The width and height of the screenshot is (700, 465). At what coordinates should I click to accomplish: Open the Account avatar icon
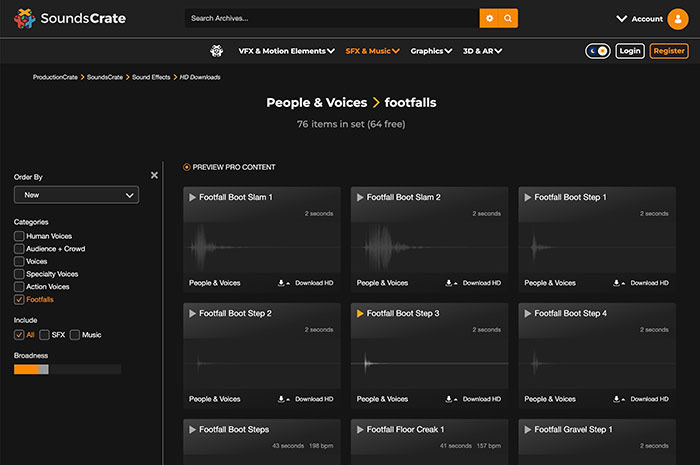coord(678,19)
